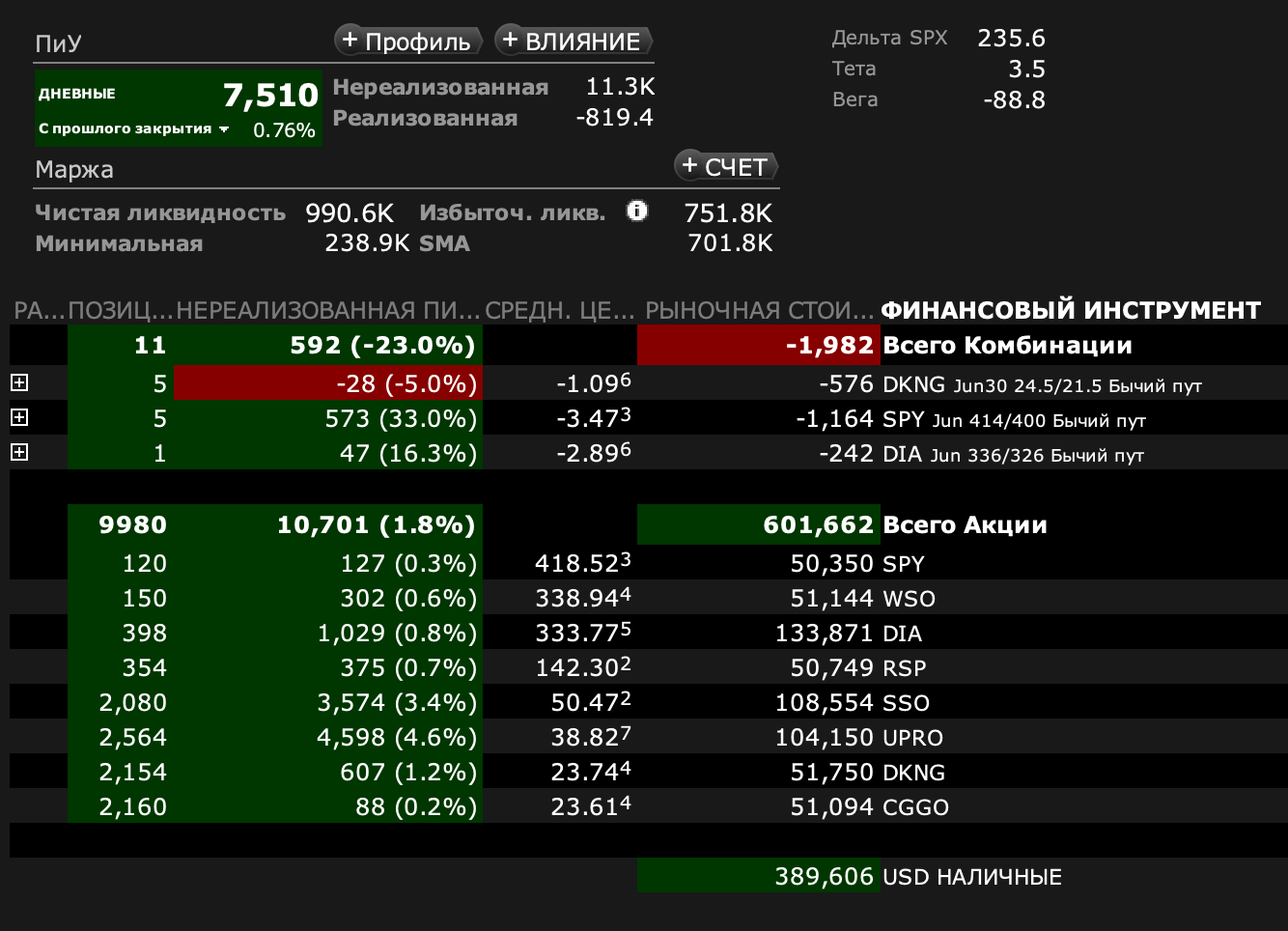This screenshot has height=931, width=1288.
Task: Sort by НЕРЕАЛИЗОВАННАЯ ПИ... column header
Action: point(328,310)
